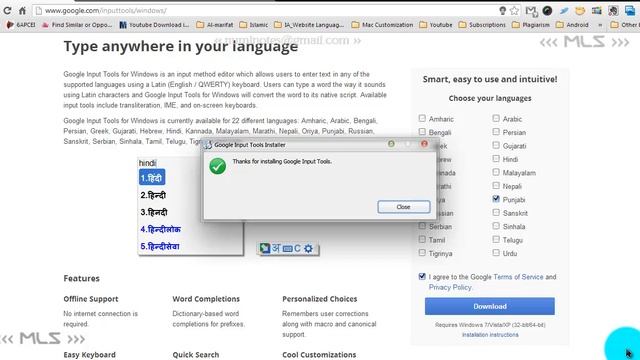Expand the Youtube bookmarks folder
640x360 pixels.
[436, 25]
